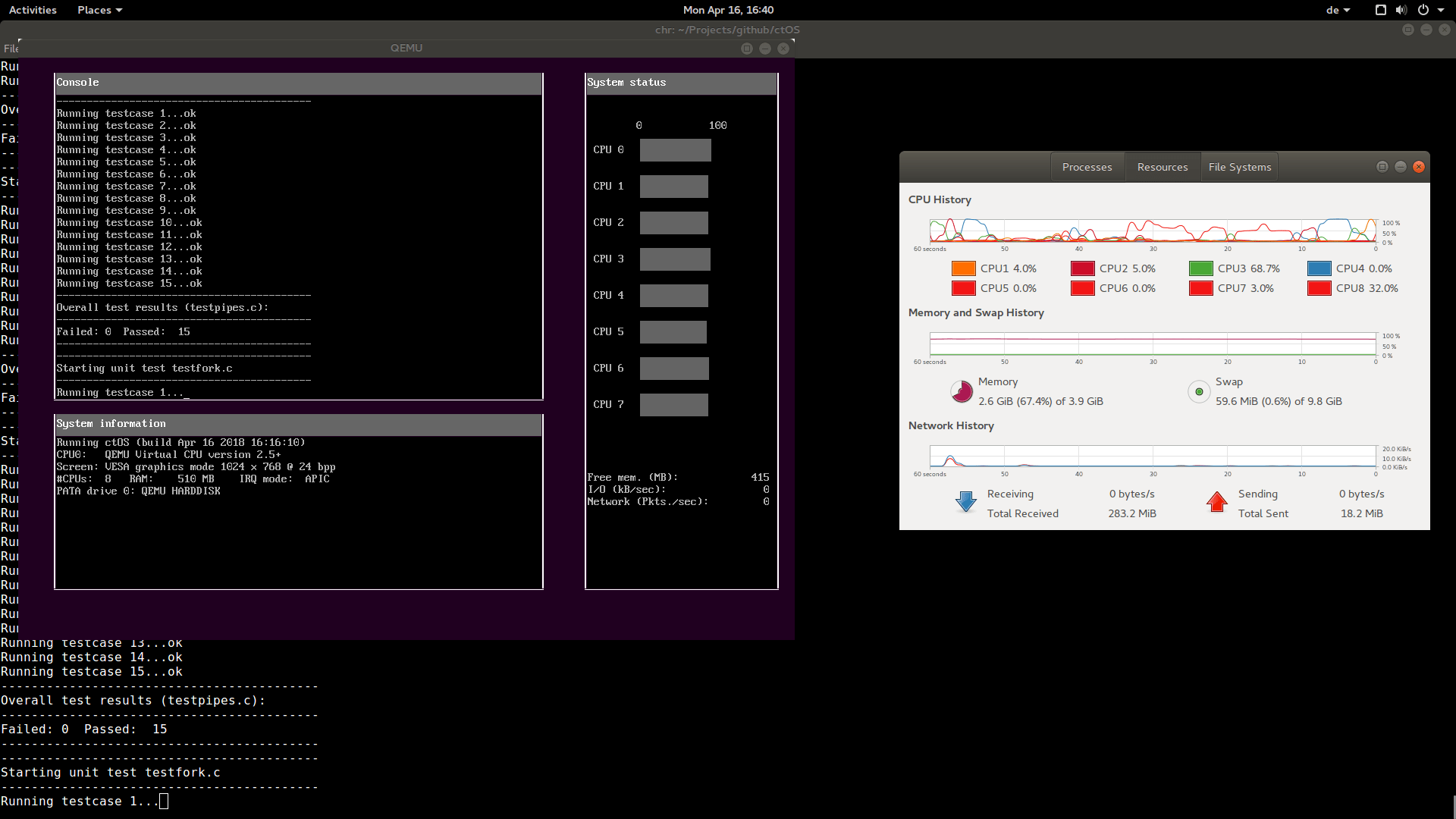Screen dimensions: 1456x819
Task: Click the network icon in the top bar
Action: [x=1380, y=10]
